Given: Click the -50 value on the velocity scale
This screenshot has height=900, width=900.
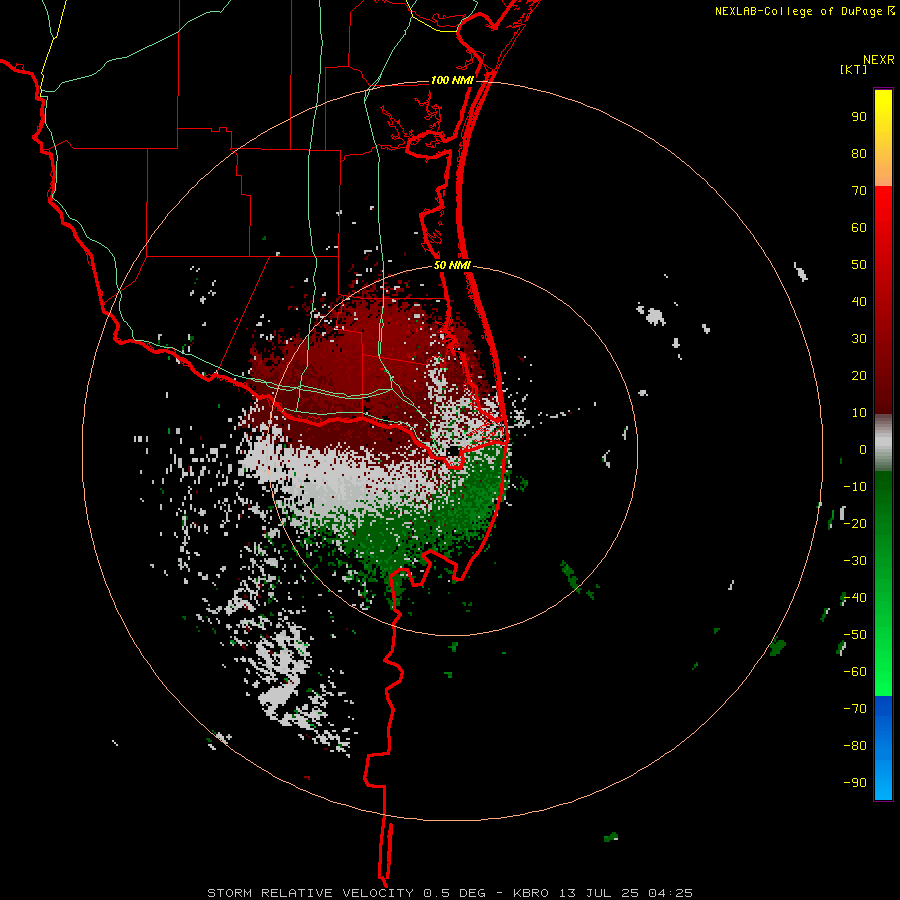Looking at the screenshot, I should click(x=855, y=635).
